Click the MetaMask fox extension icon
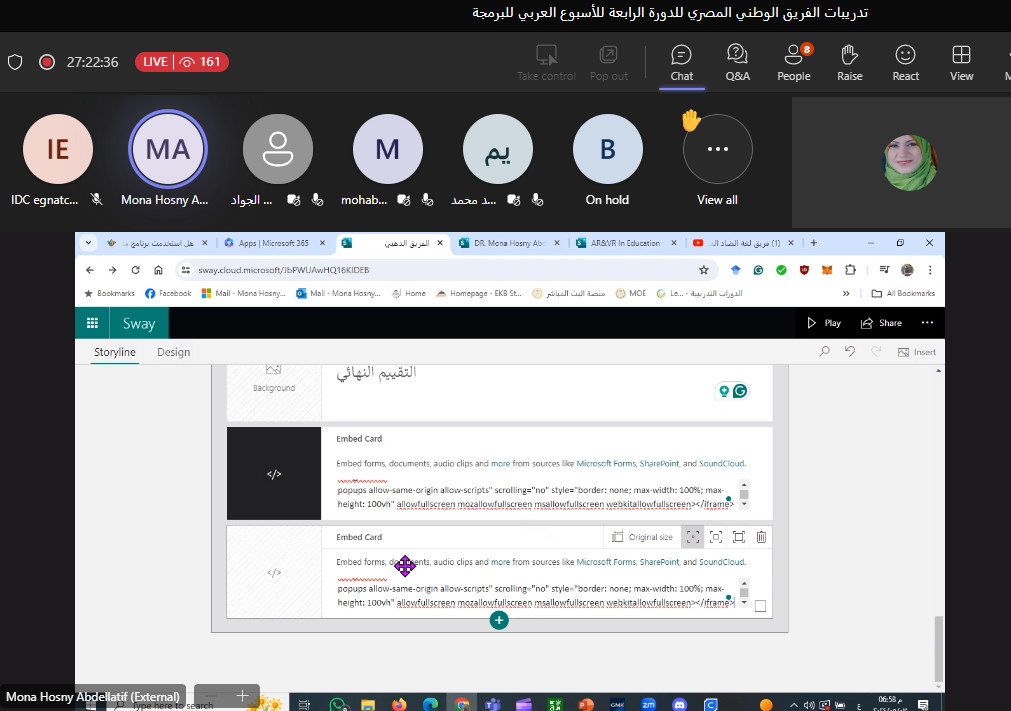 [x=827, y=270]
